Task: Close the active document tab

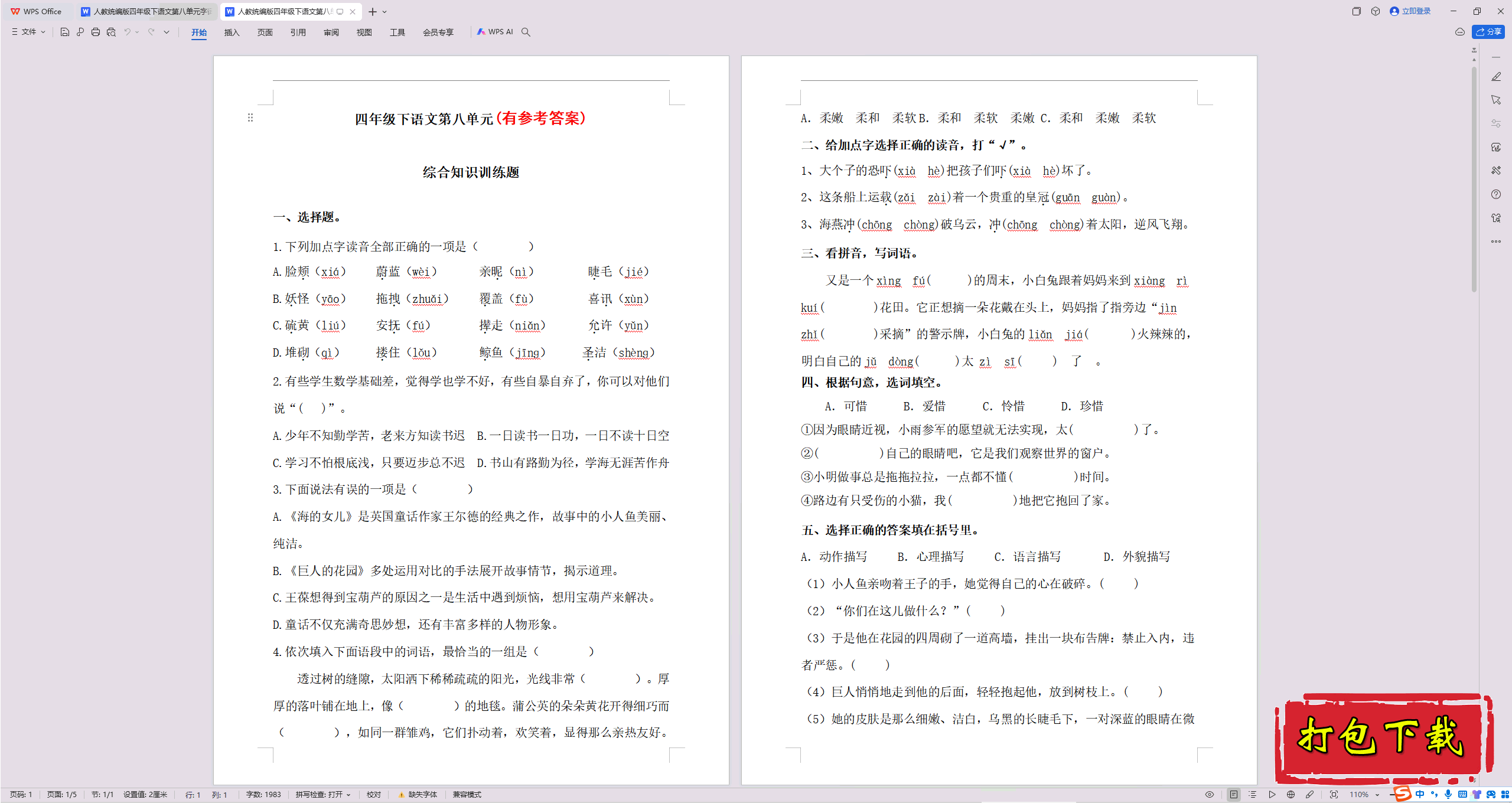Action: 353,11
